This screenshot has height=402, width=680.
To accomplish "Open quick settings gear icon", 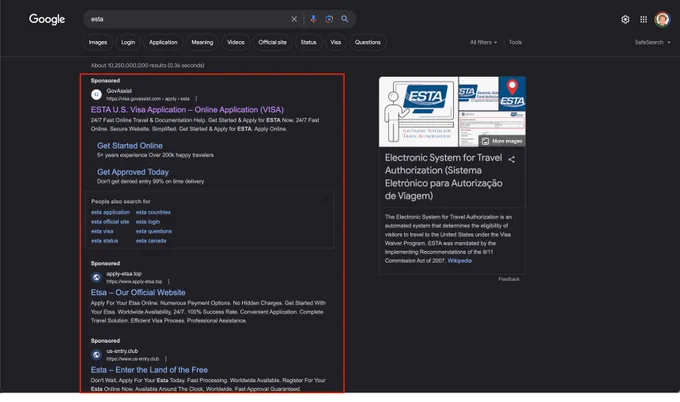I will coord(625,19).
